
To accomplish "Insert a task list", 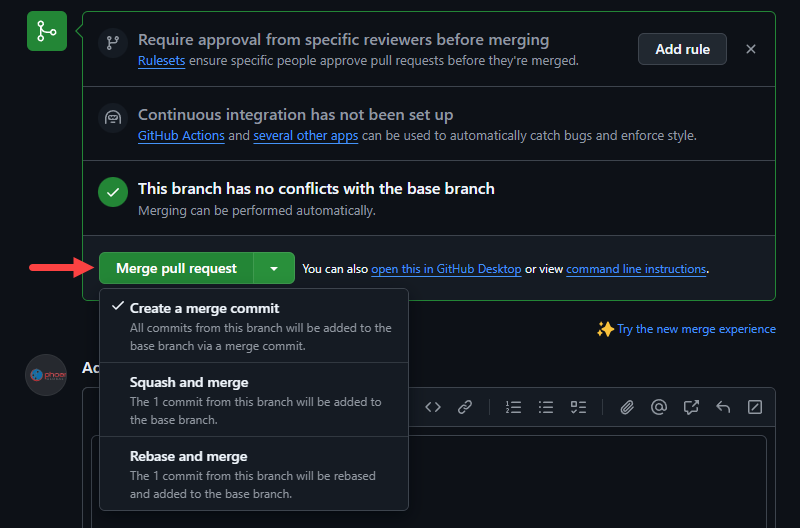I will (578, 407).
